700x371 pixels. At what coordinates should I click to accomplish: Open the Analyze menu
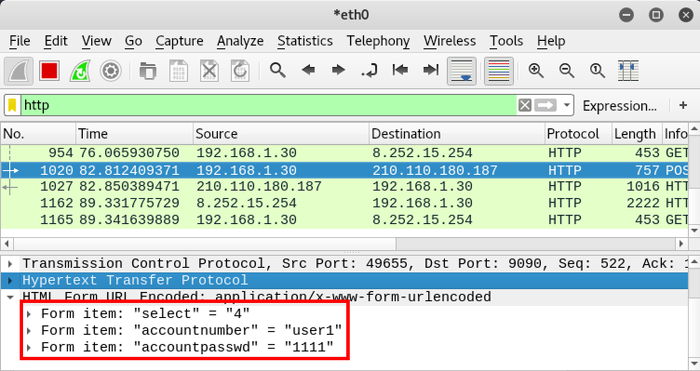coord(240,41)
